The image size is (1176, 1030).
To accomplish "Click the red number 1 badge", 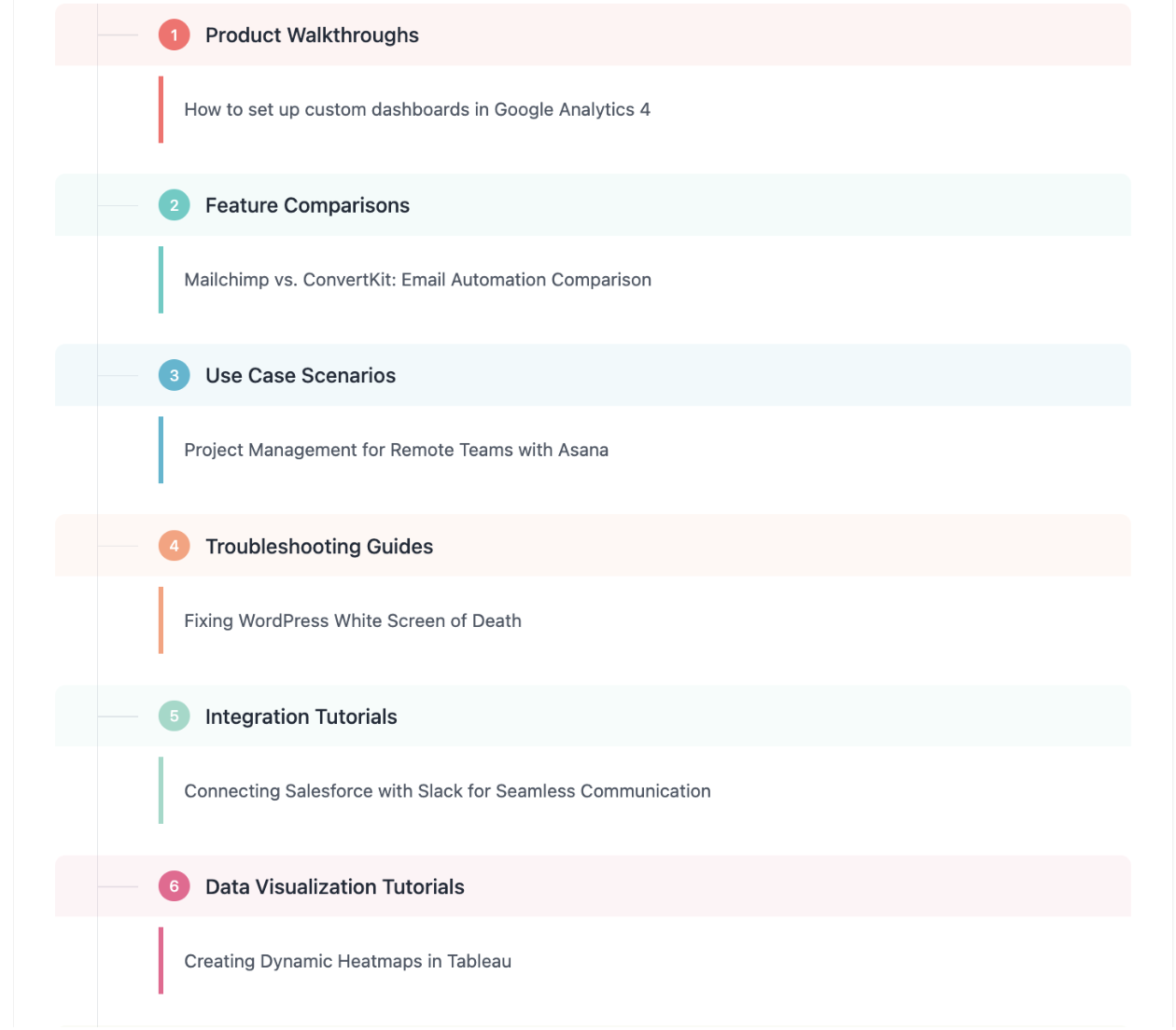I will click(x=174, y=35).
